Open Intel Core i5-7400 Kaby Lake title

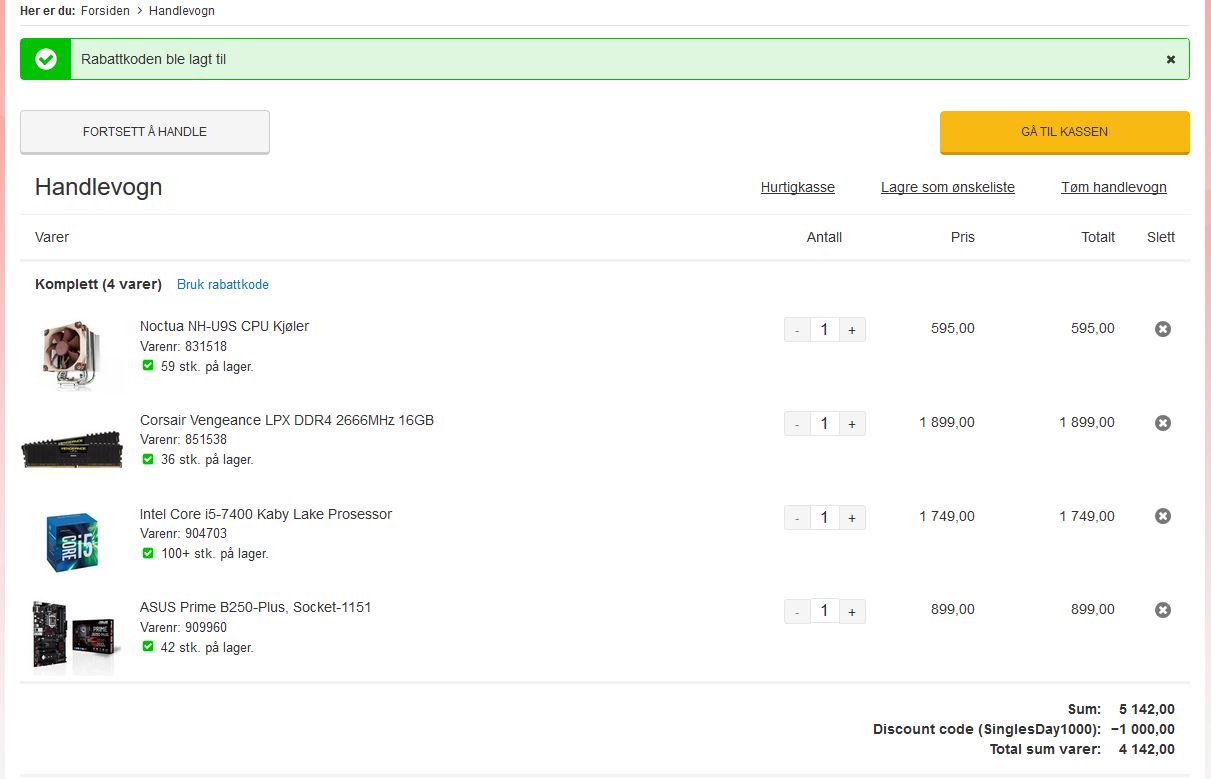point(266,514)
